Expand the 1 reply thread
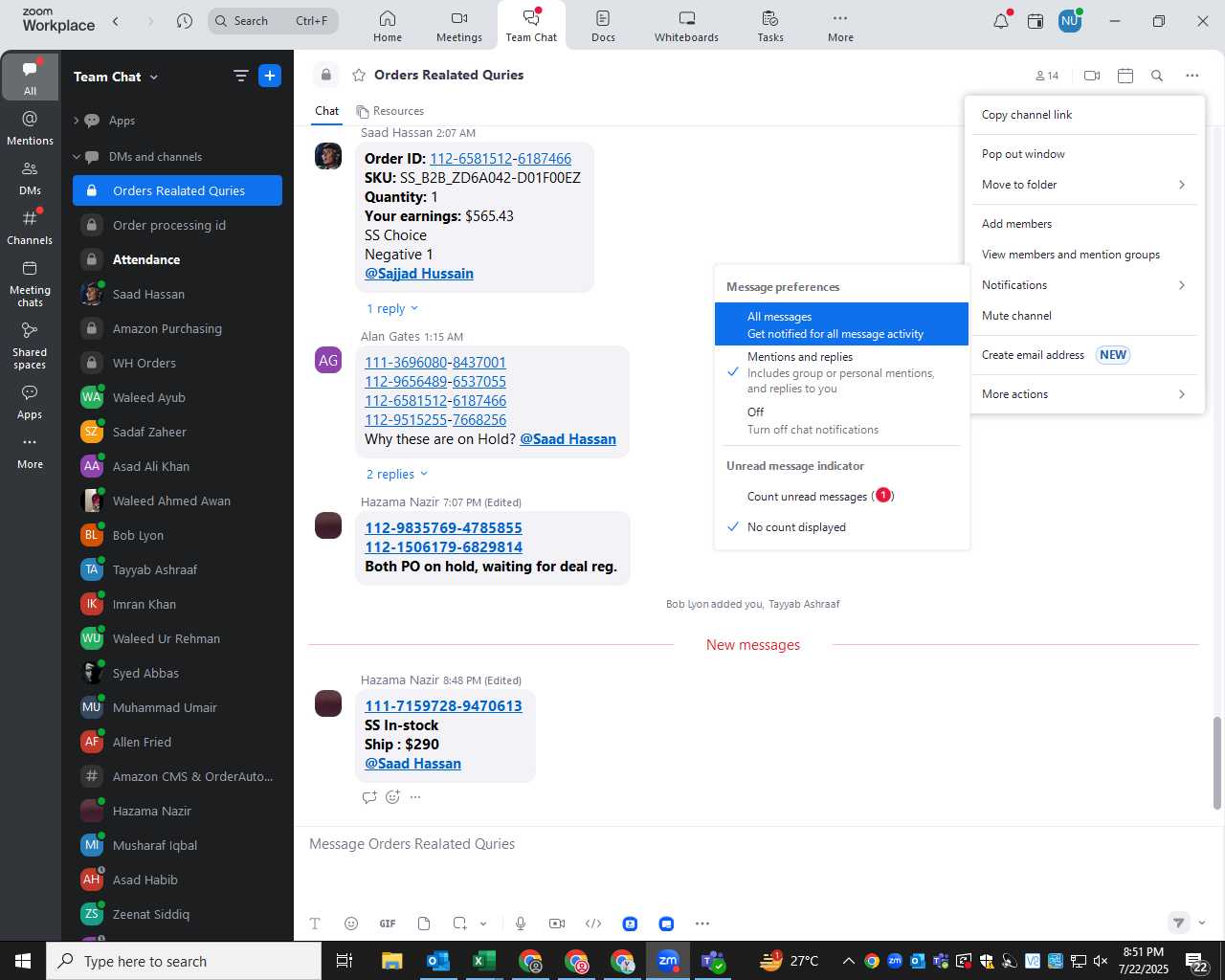This screenshot has width=1225, height=980. coord(392,308)
